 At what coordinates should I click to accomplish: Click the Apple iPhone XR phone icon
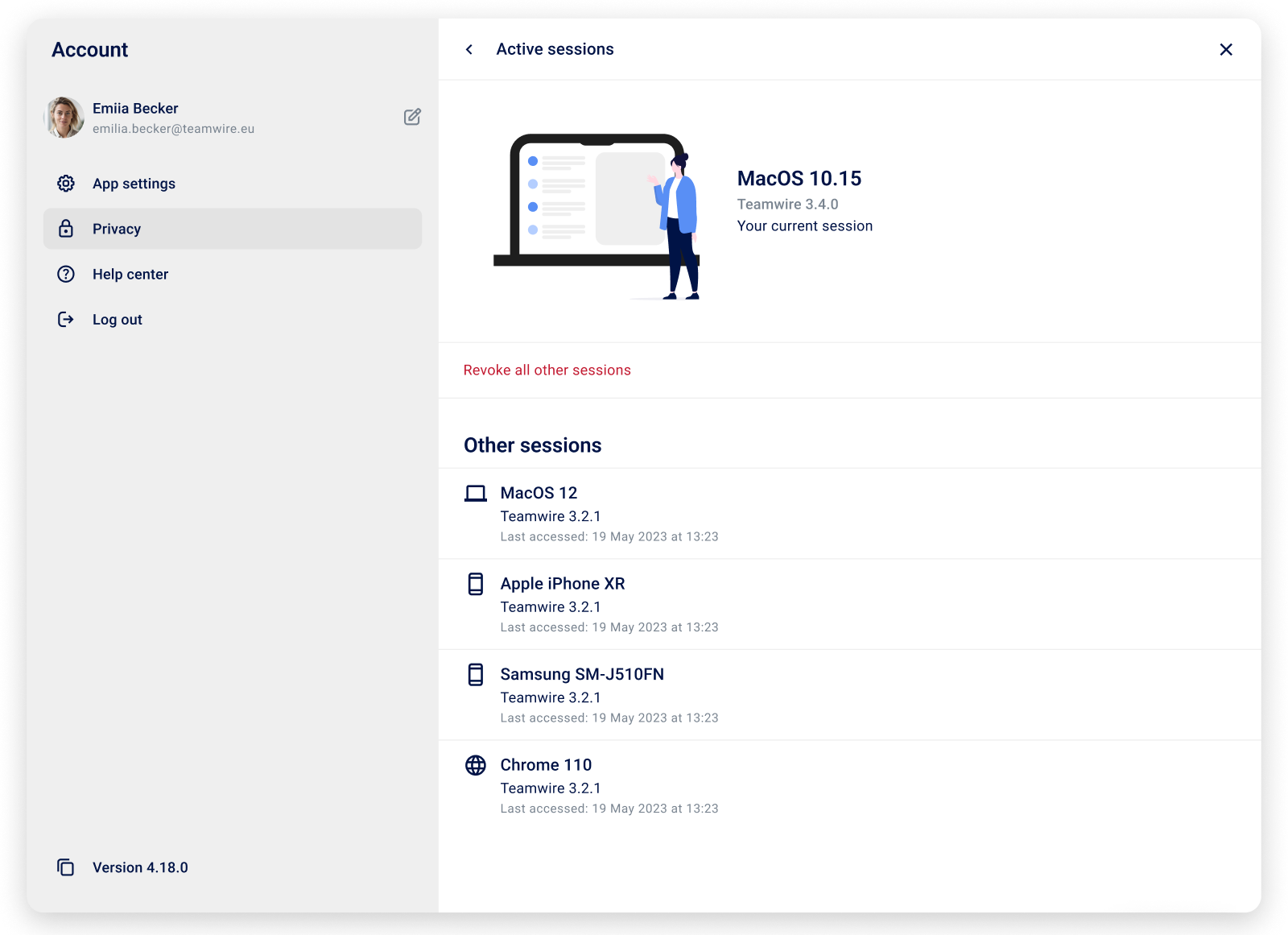point(476,584)
